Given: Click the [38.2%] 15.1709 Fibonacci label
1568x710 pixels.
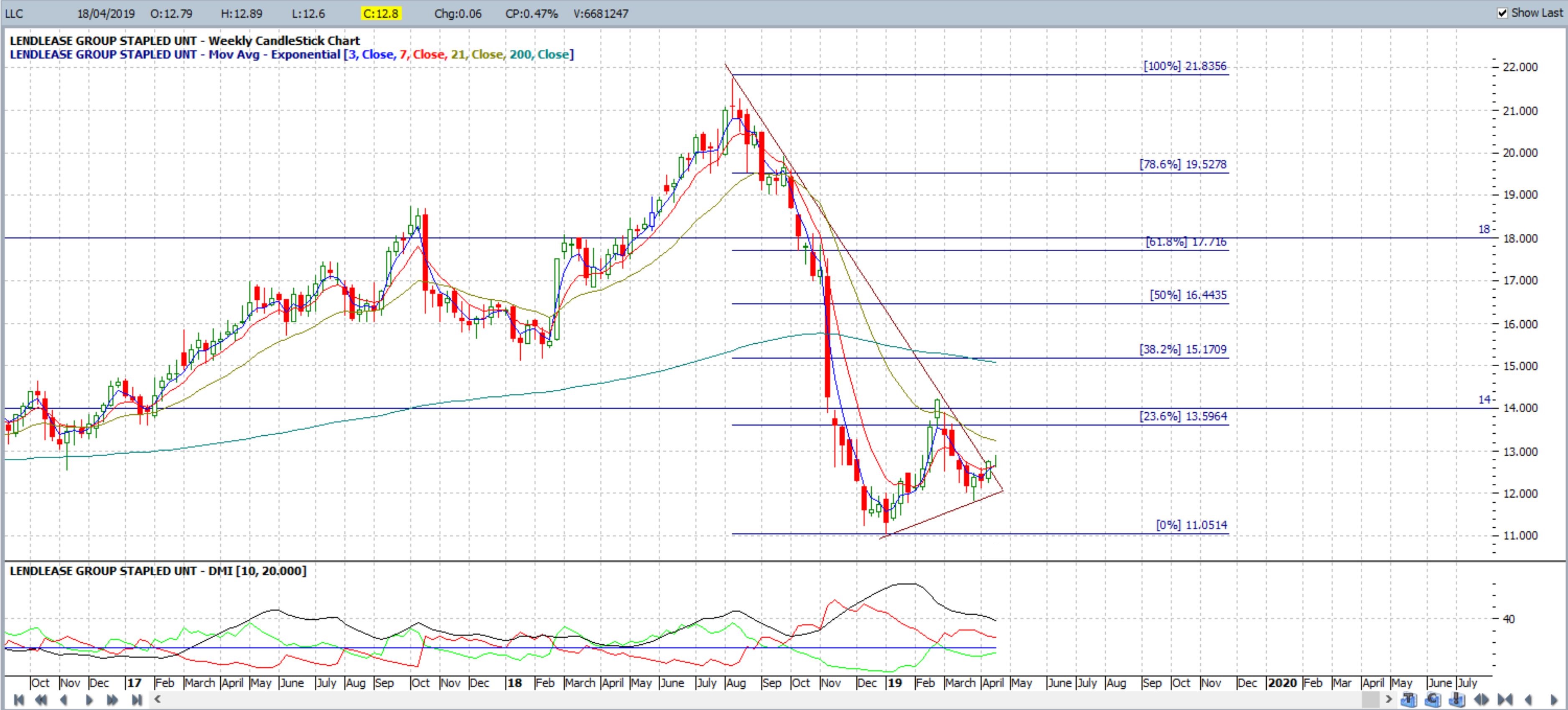Looking at the screenshot, I should (x=1183, y=350).
